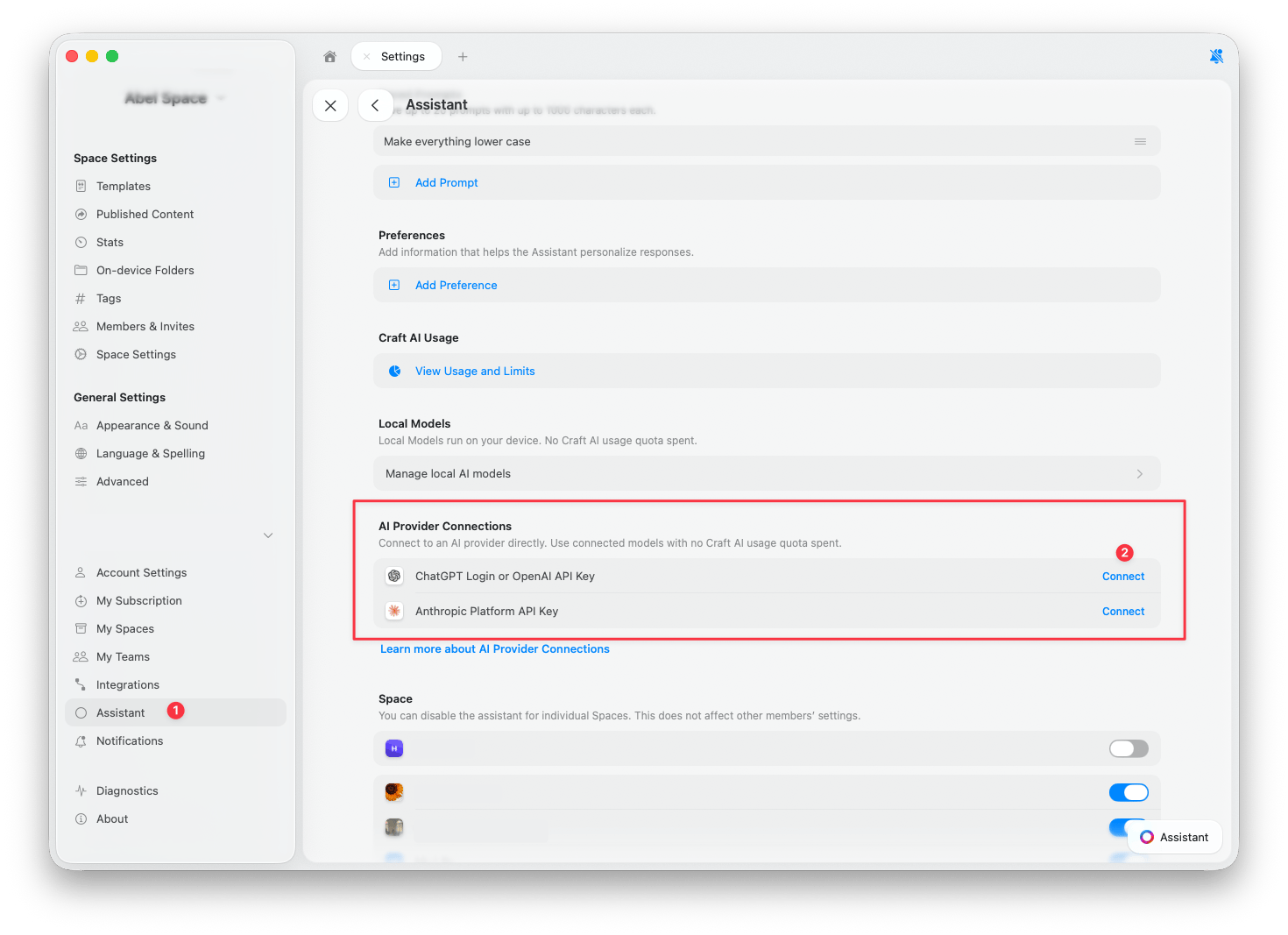The image size is (1288, 935).
Task: Open the floating Assistant button
Action: [x=1174, y=837]
